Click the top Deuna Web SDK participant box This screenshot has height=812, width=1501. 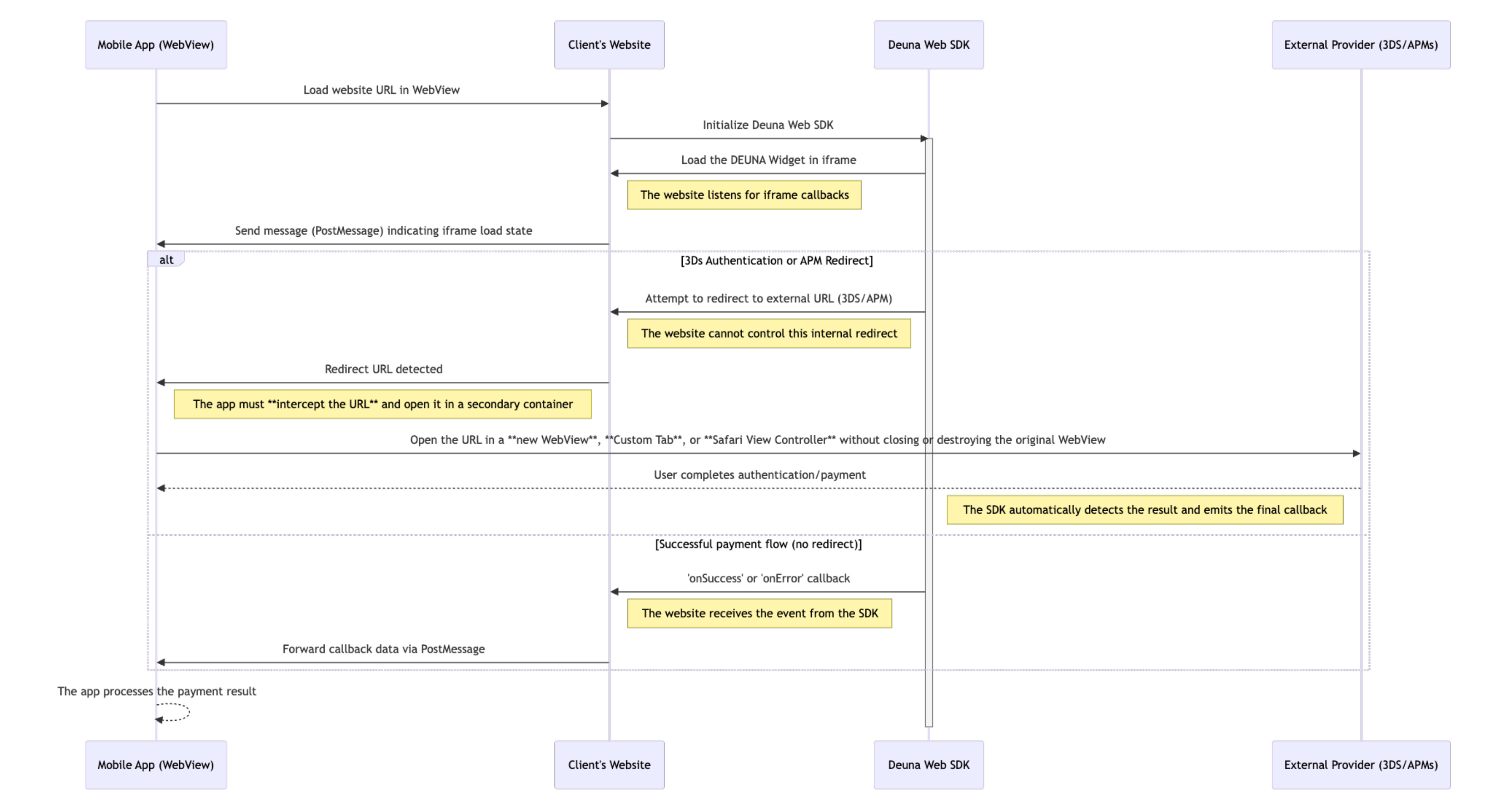pyautogui.click(x=928, y=45)
